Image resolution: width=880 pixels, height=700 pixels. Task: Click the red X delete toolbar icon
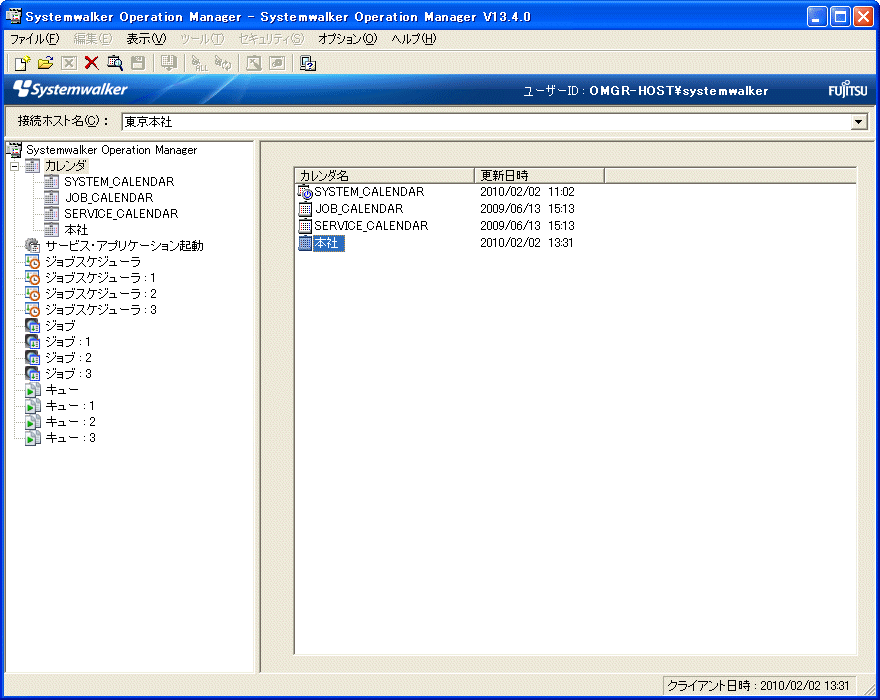(91, 63)
